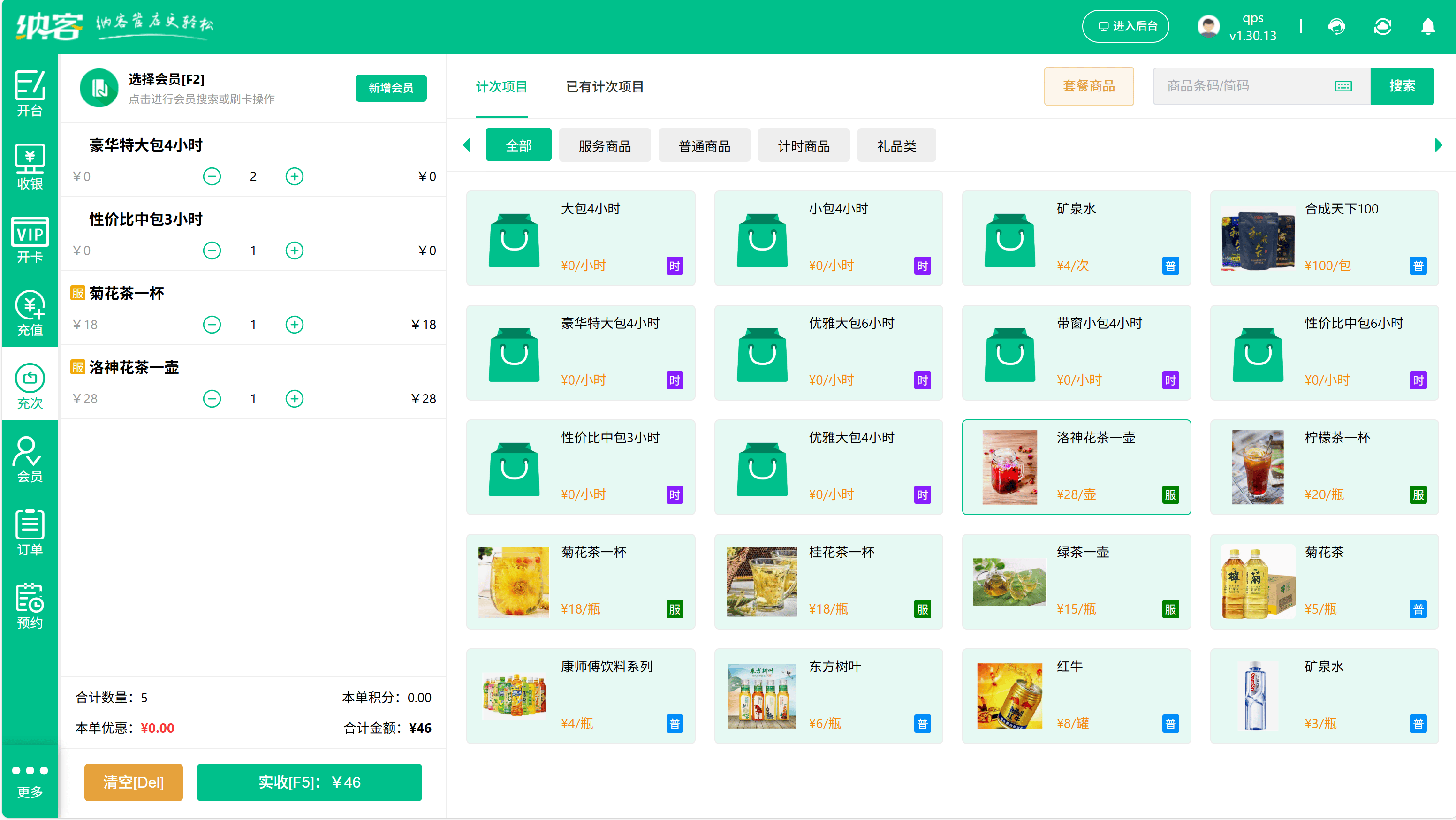
Task: Click the 新增会员 button
Action: coord(391,88)
